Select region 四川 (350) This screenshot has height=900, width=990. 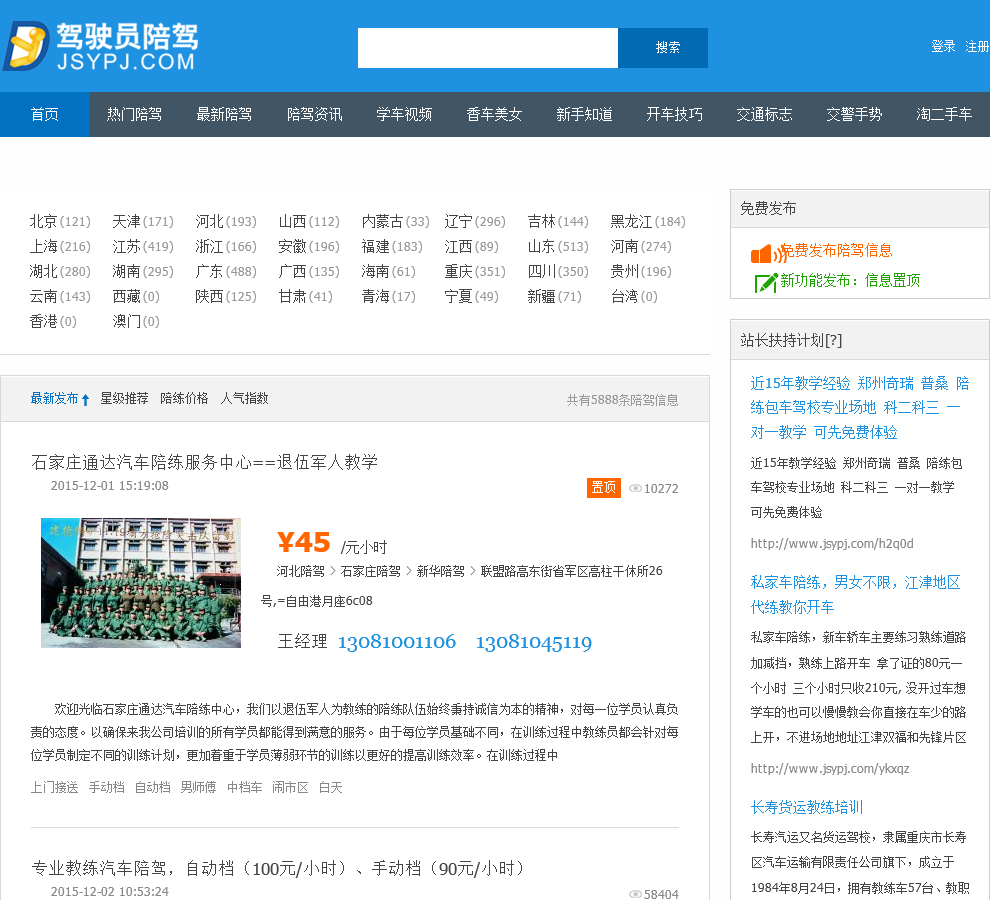558,272
